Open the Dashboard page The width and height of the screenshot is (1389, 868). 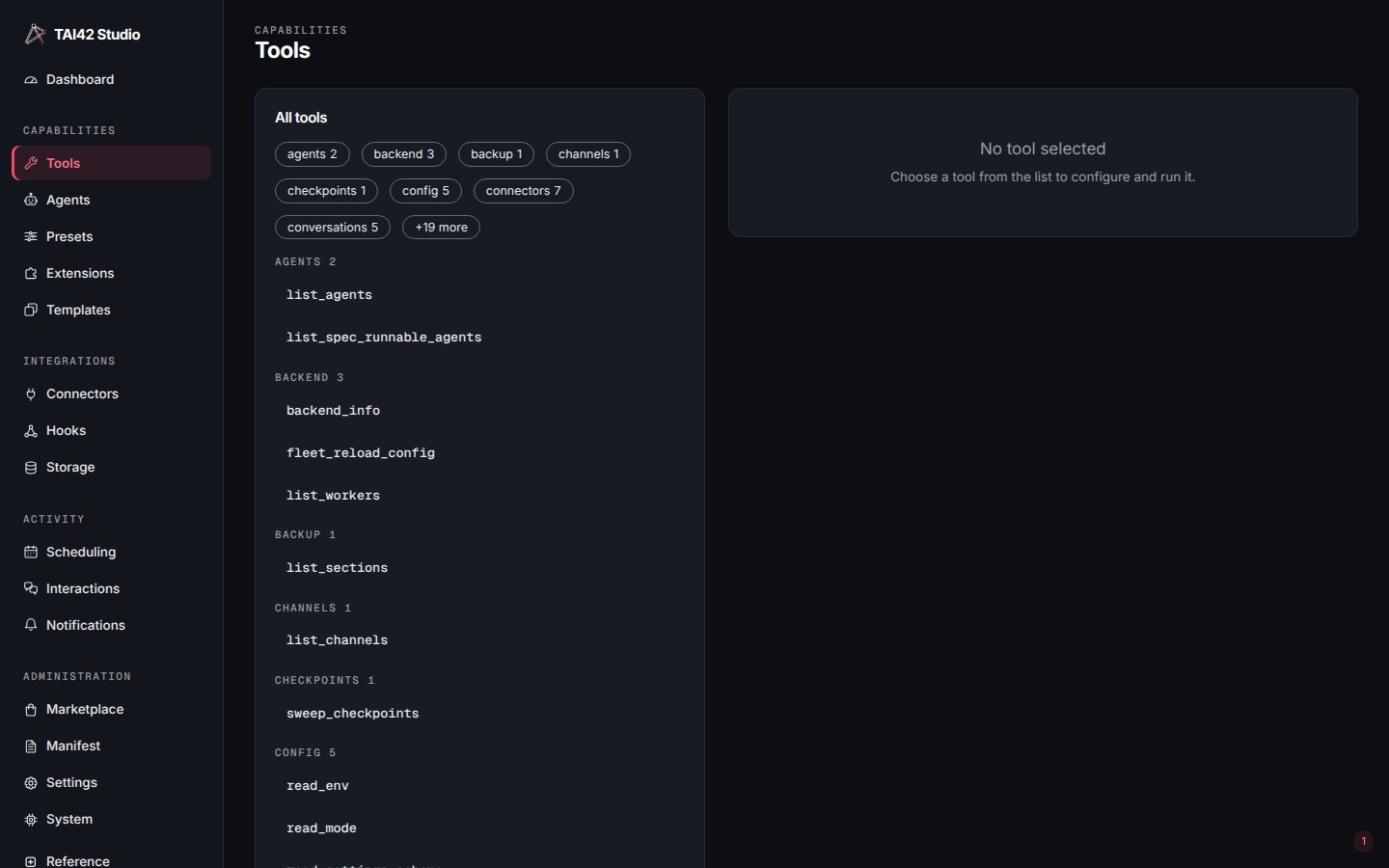point(112,80)
